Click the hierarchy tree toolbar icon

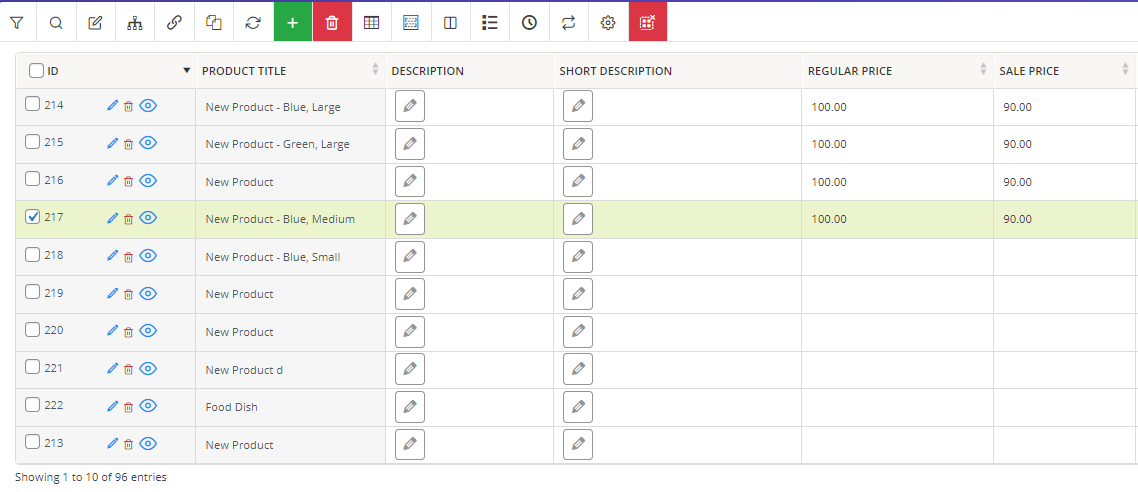point(135,22)
